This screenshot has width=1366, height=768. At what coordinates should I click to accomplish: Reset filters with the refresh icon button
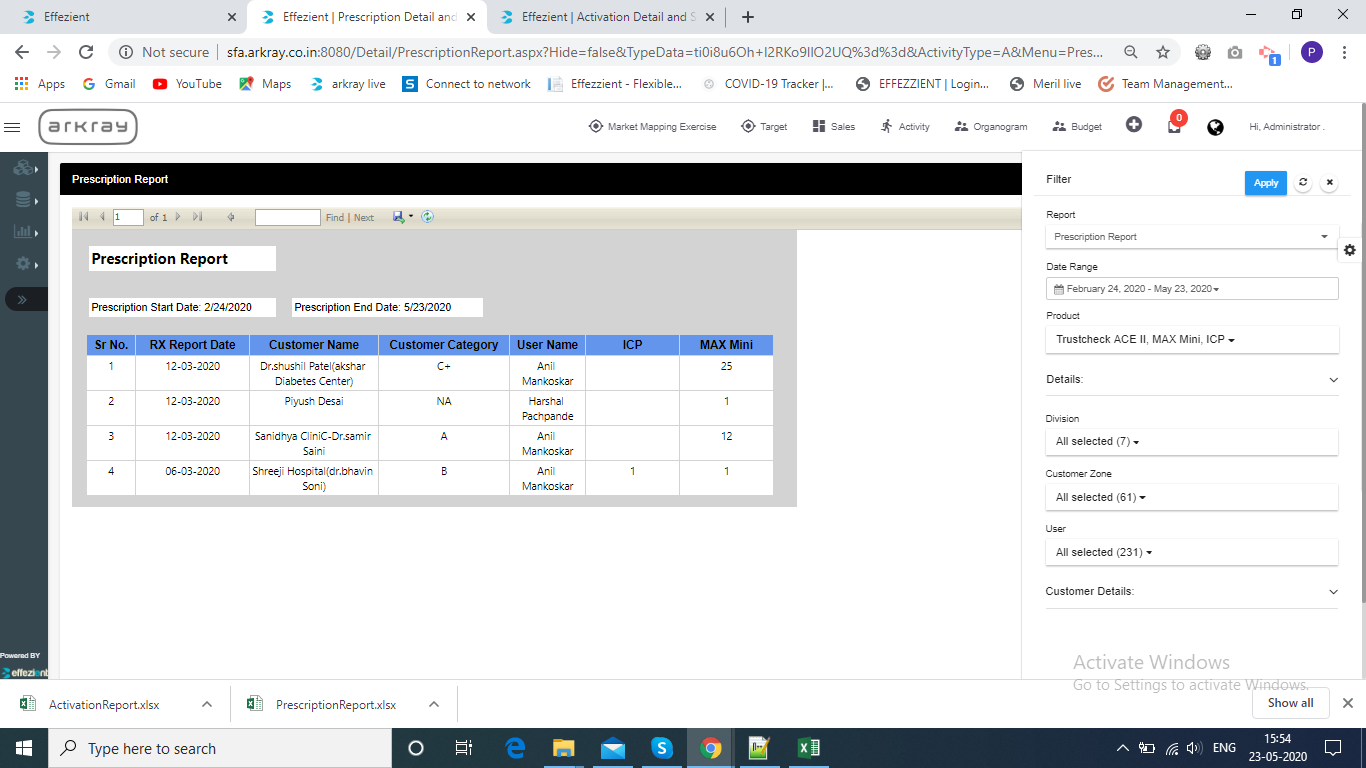pos(1302,183)
